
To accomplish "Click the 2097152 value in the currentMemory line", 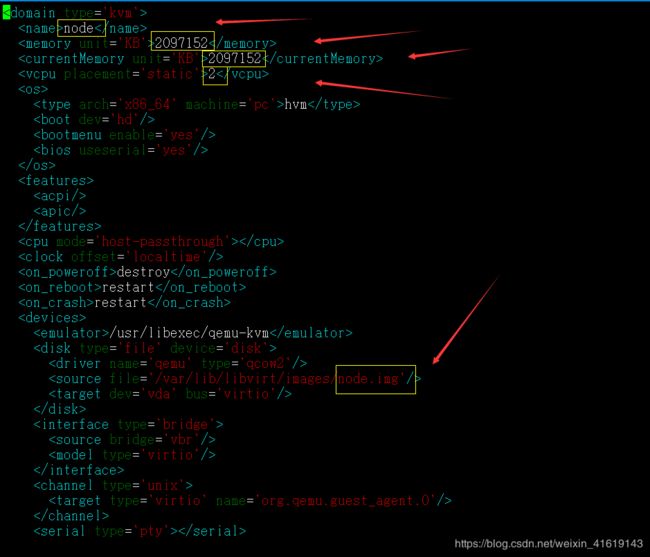I will pyautogui.click(x=234, y=58).
